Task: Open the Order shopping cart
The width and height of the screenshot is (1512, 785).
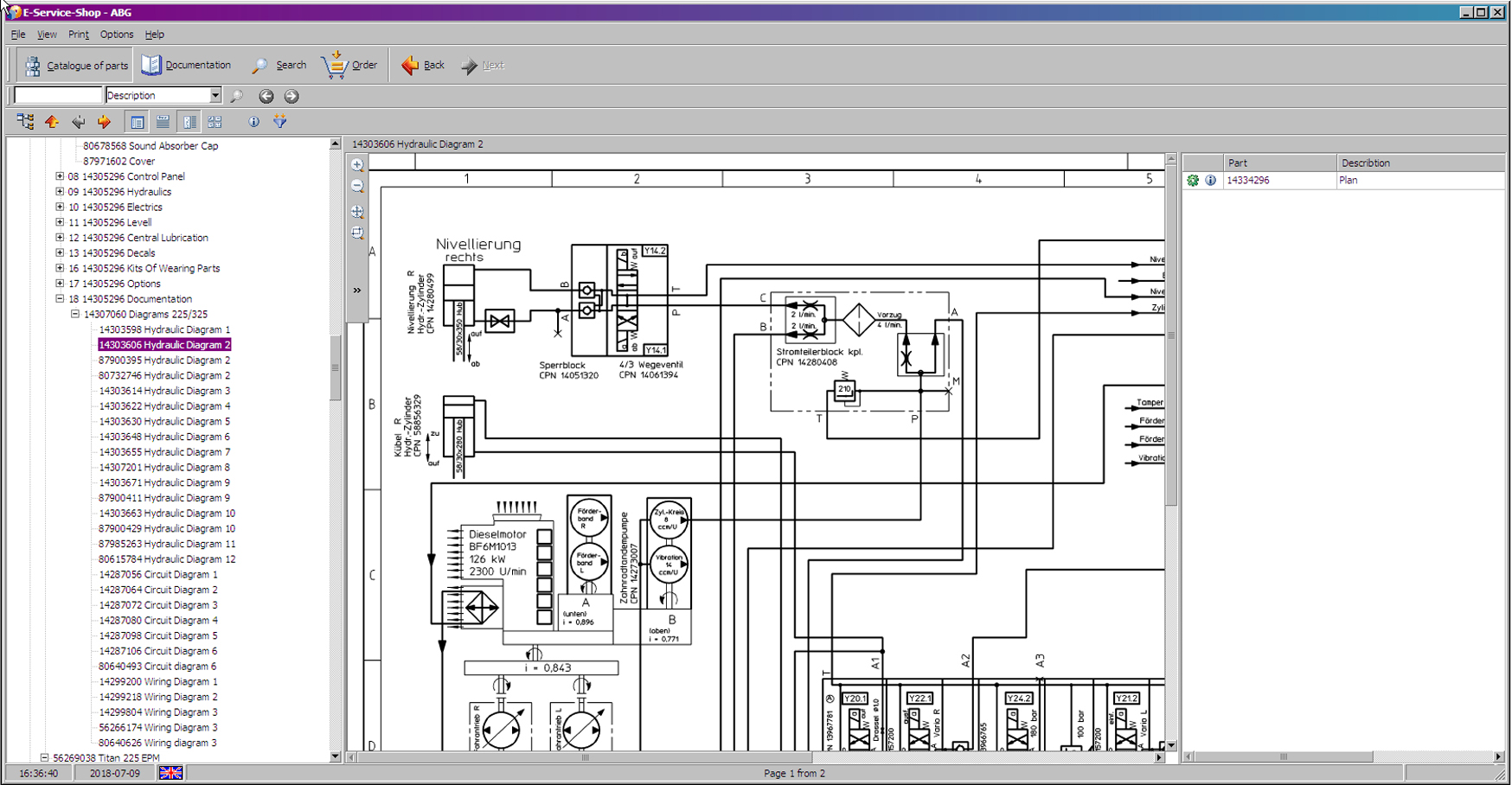Action: [x=349, y=65]
